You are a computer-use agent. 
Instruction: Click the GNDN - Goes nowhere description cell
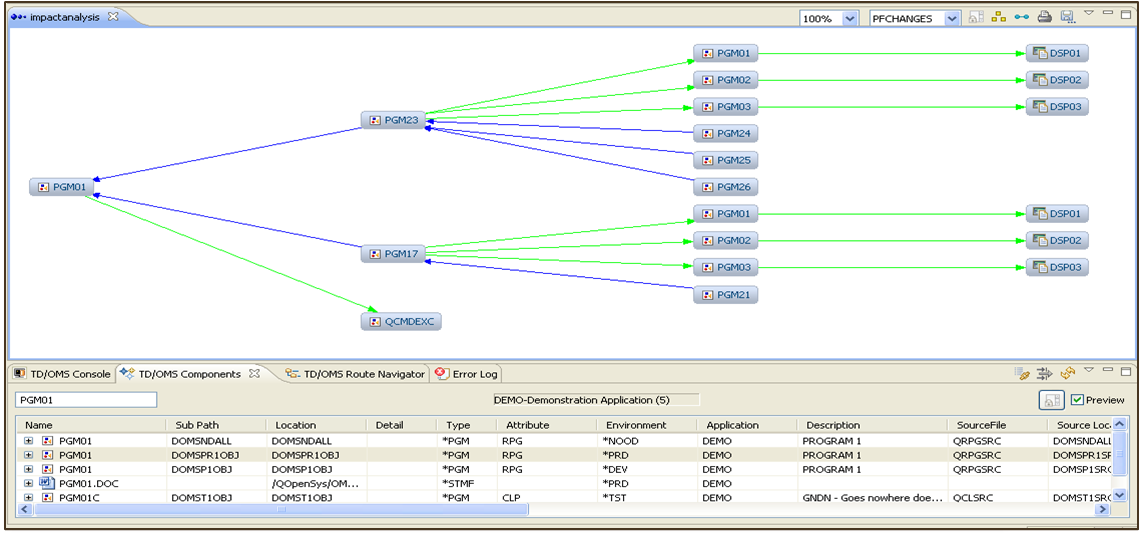[x=872, y=498]
